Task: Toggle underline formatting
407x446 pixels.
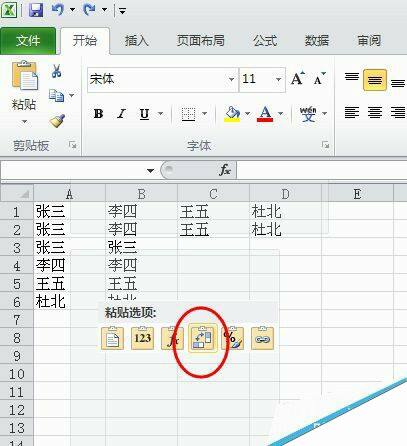Action: click(144, 114)
